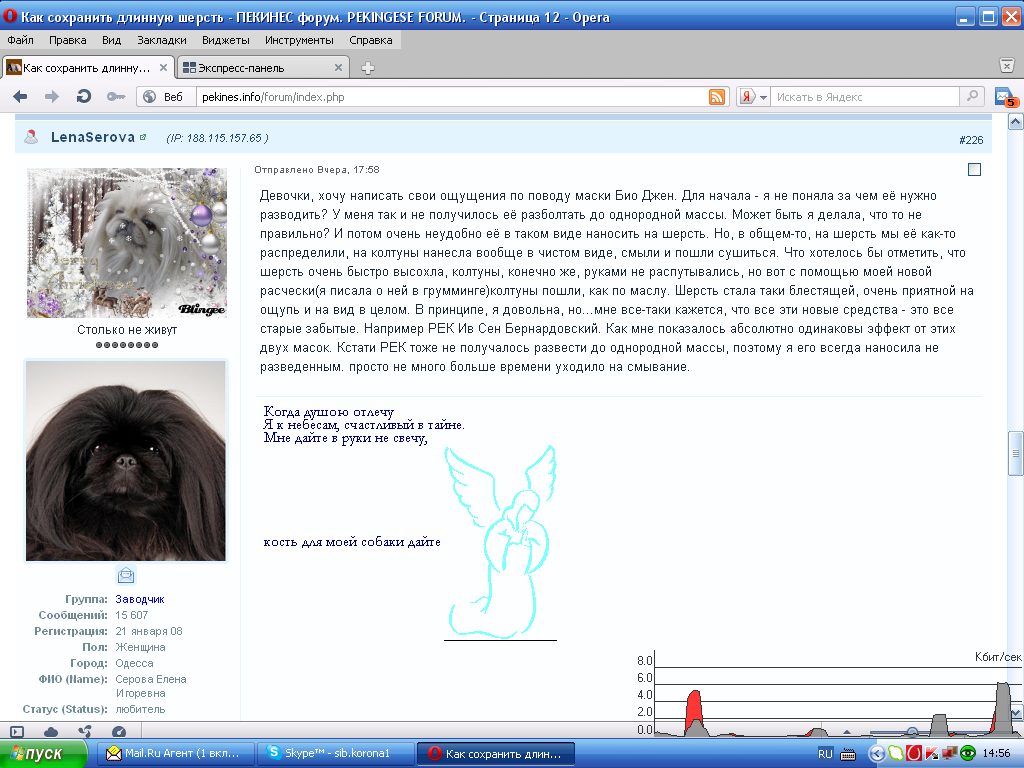Open the closed tabs trash icon
The image size is (1024, 768).
[1006, 65]
